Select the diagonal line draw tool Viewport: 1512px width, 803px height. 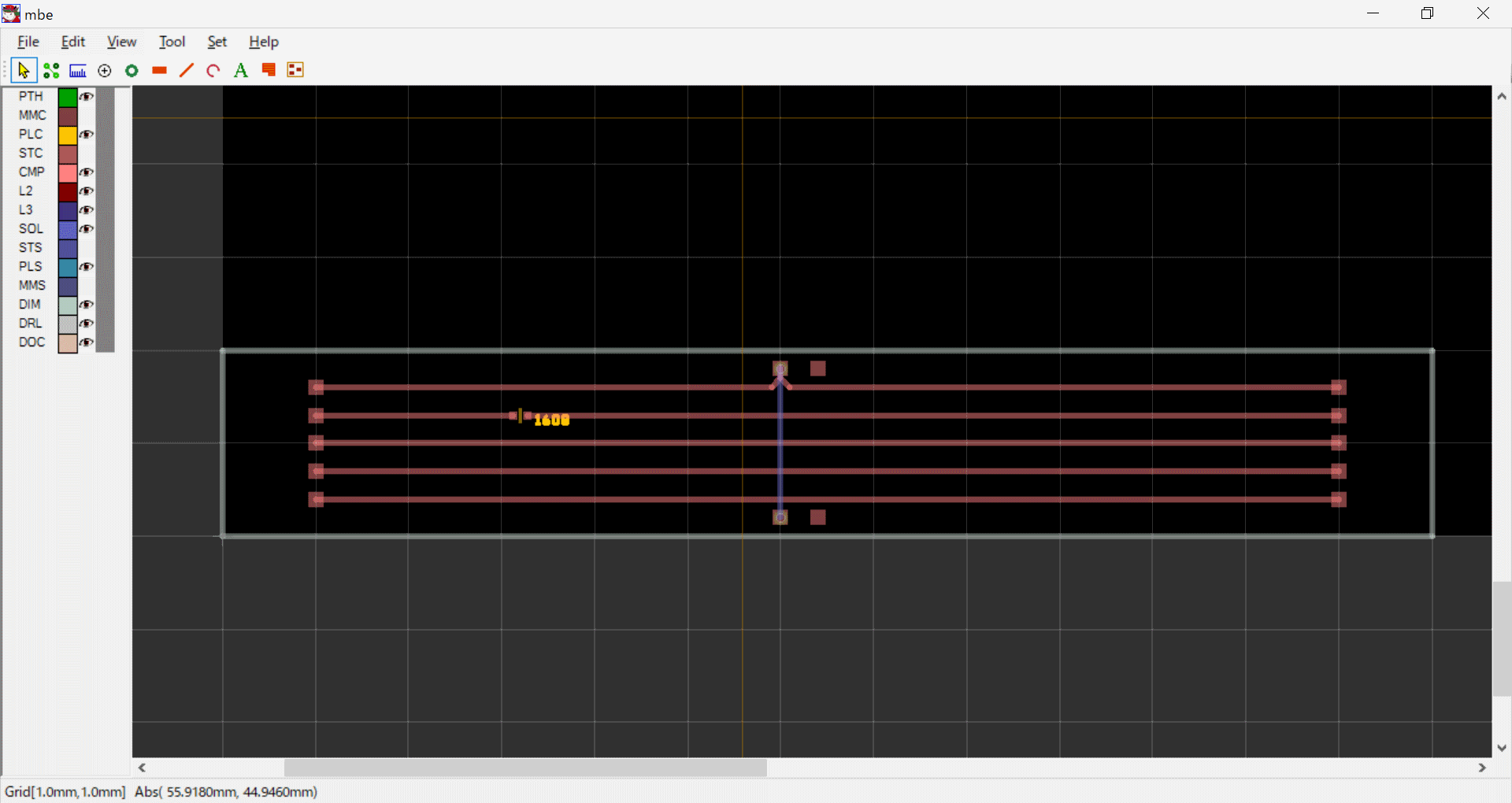187,71
